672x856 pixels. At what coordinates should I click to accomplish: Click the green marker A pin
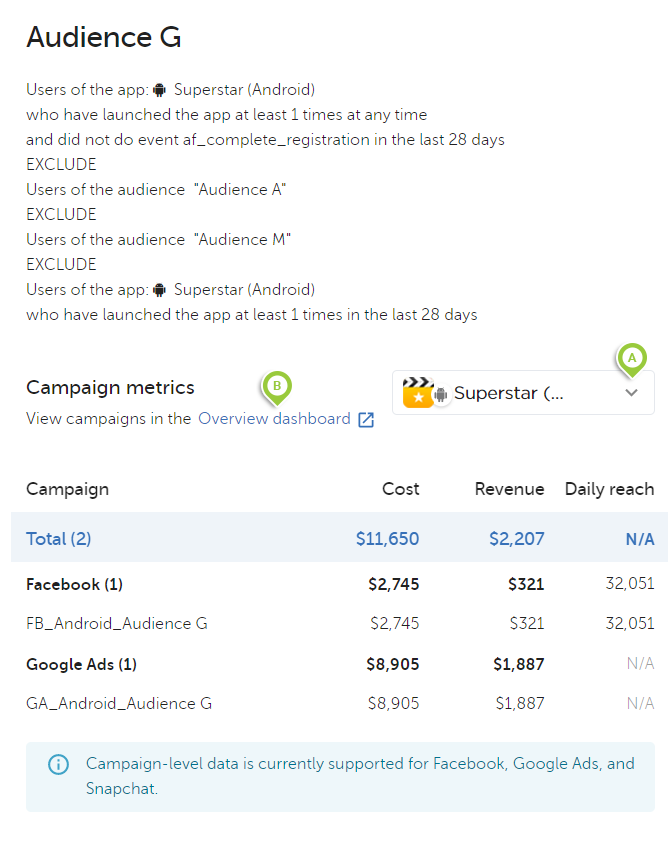631,358
